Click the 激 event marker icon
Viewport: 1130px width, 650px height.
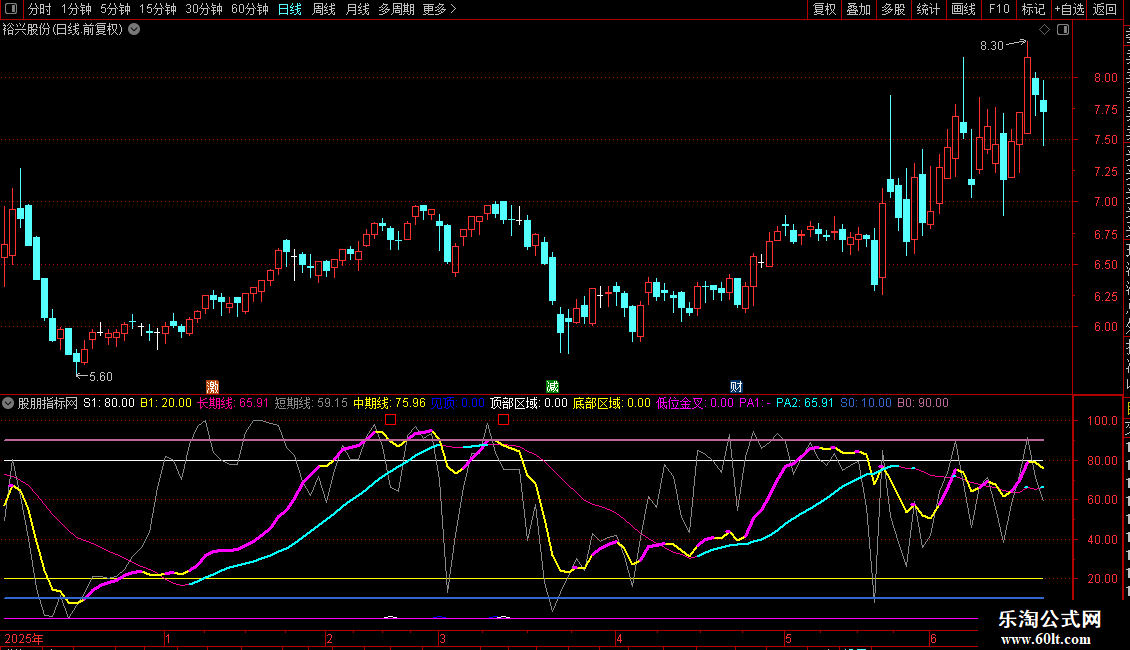coord(213,387)
